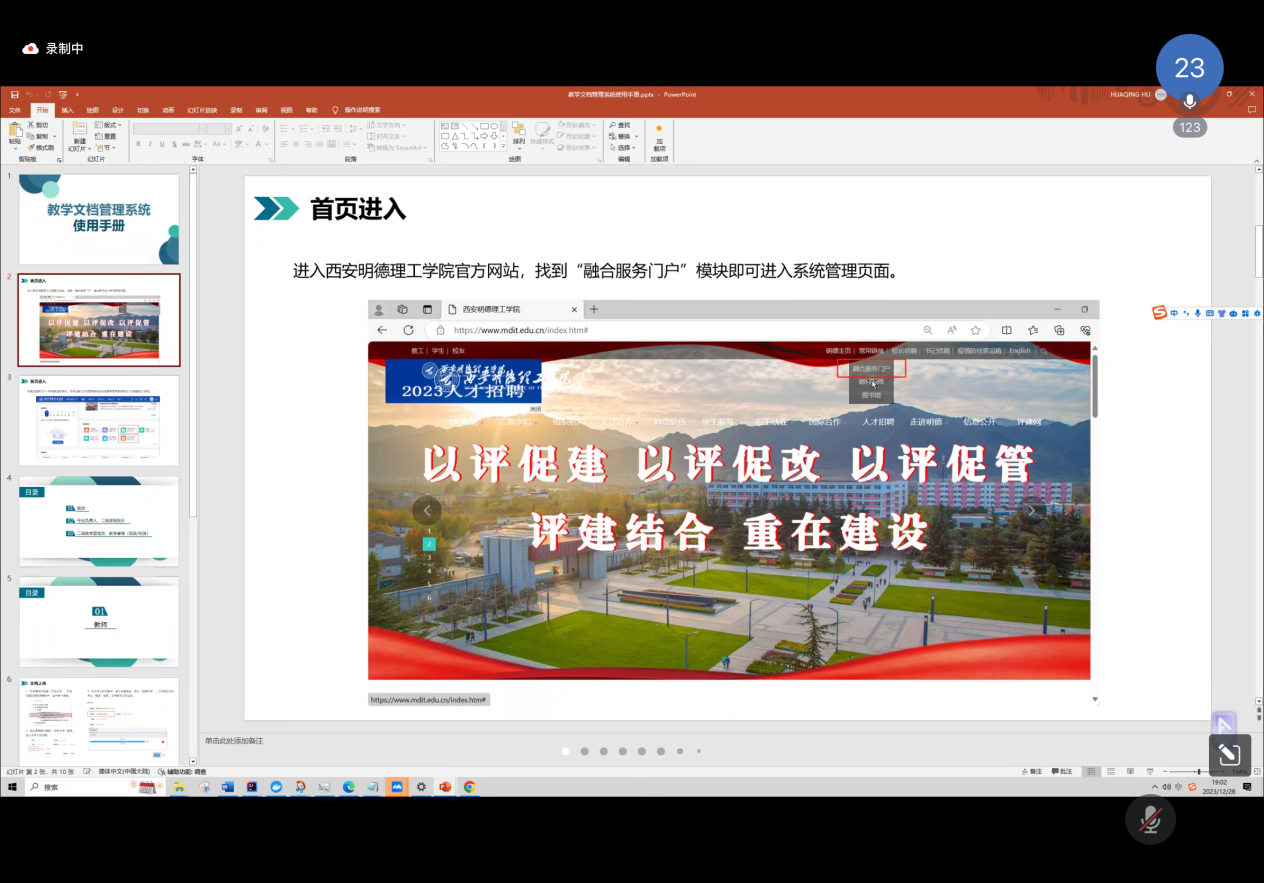Open the File (文件) menu
This screenshot has height=883, width=1264.
coord(15,110)
